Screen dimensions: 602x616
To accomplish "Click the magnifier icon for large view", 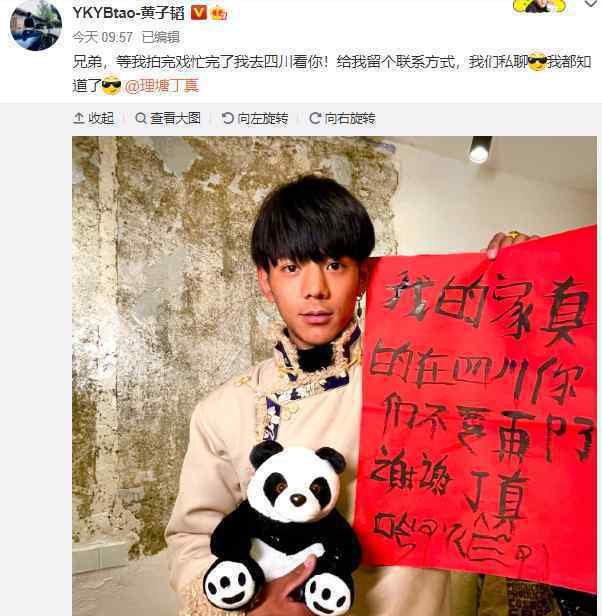I will (141, 118).
